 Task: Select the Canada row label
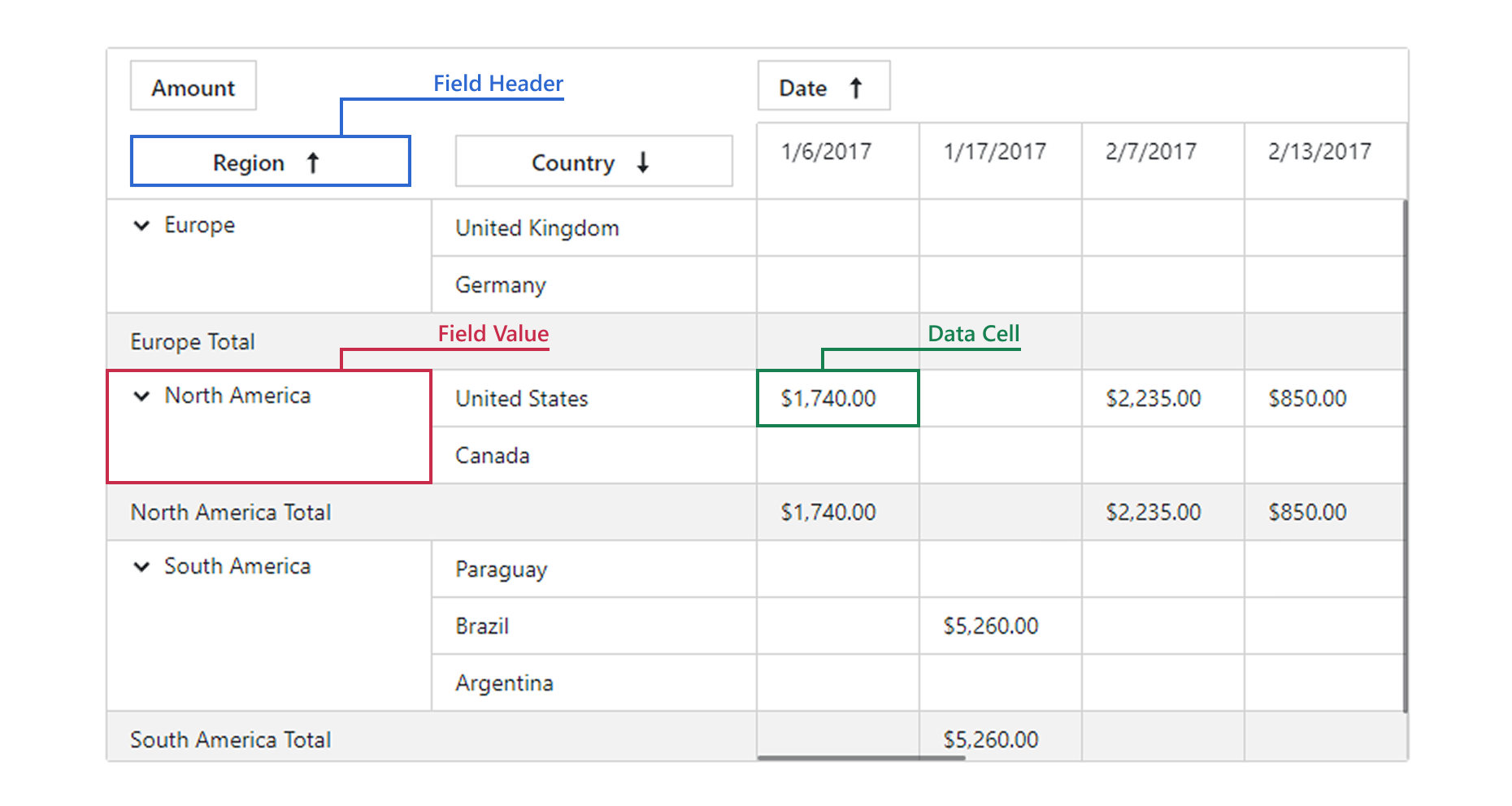493,456
